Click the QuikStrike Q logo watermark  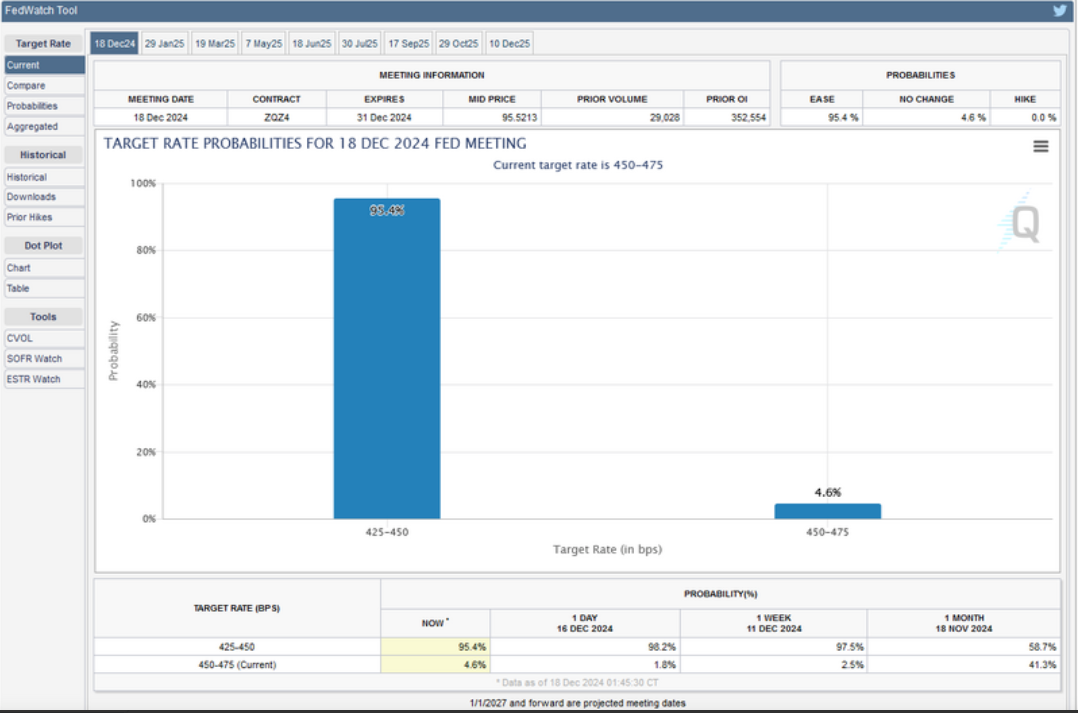click(1024, 224)
